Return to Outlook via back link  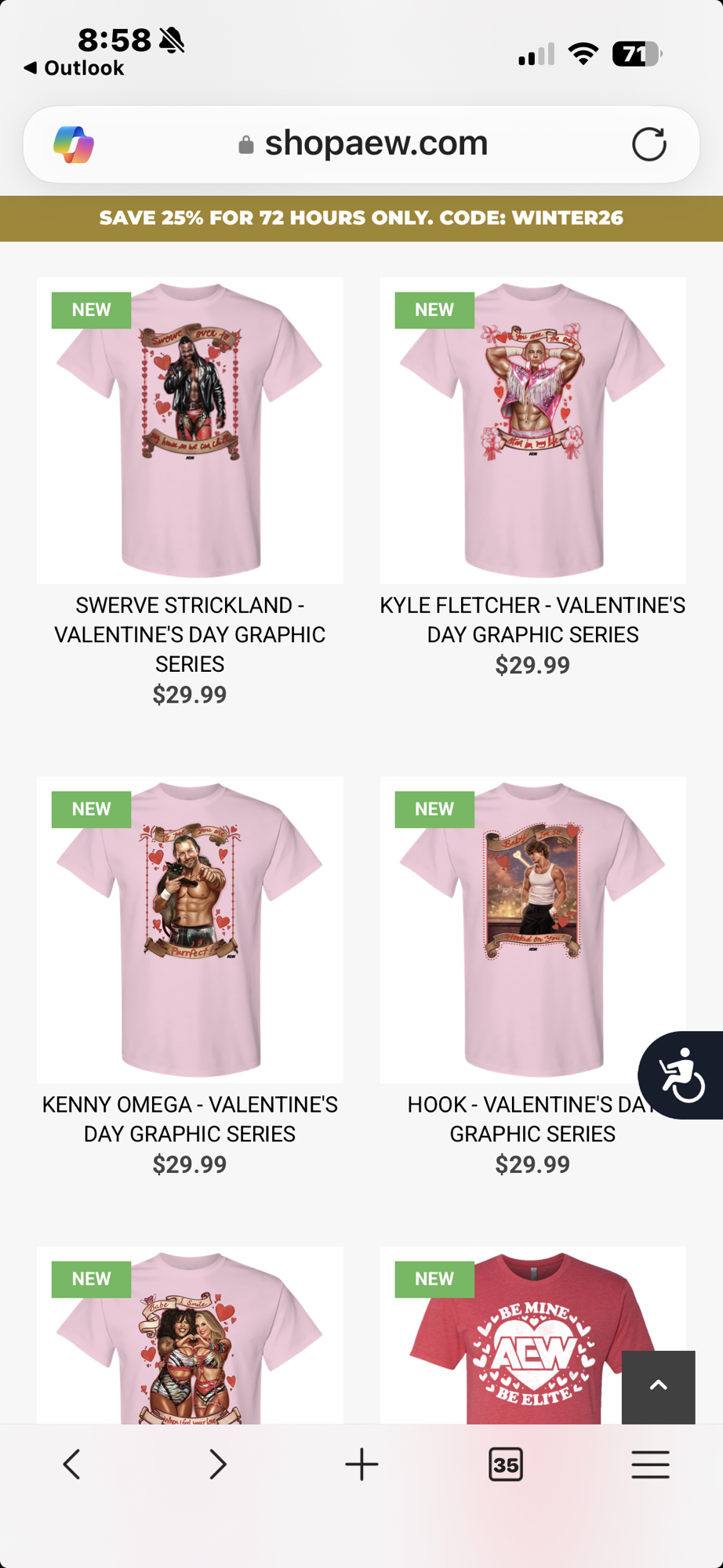pyautogui.click(x=74, y=68)
